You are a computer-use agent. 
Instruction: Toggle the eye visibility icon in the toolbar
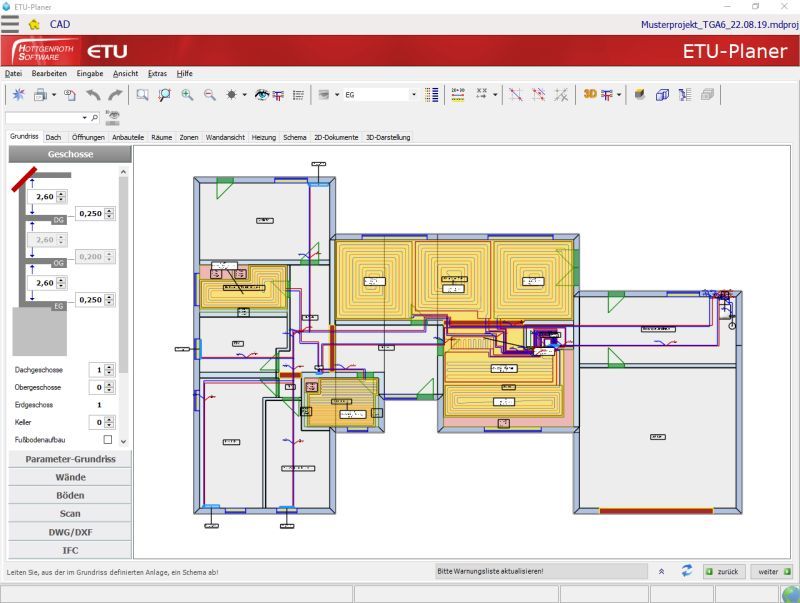click(262, 94)
